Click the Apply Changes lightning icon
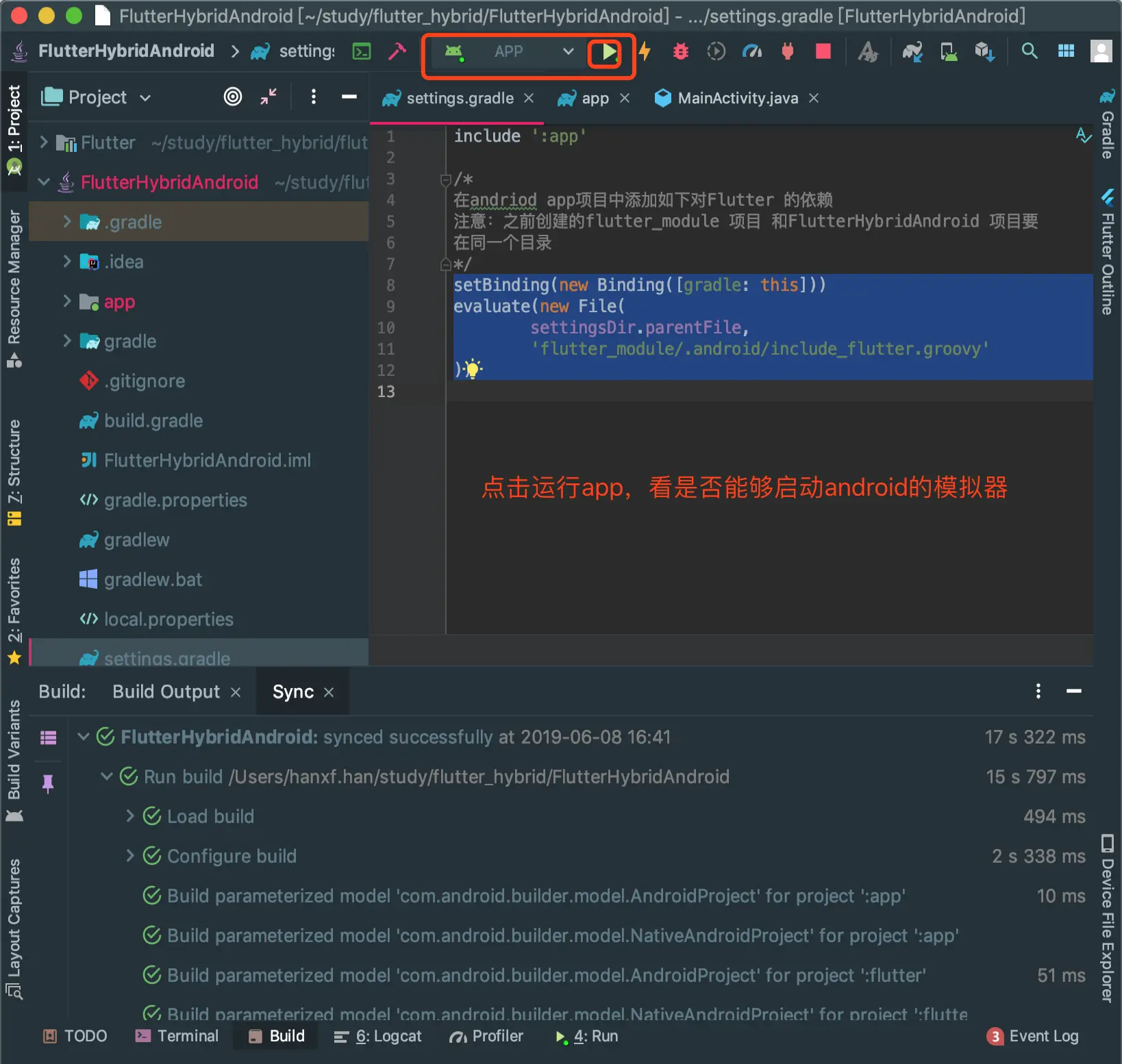Viewport: 1122px width, 1064px height. click(x=645, y=51)
